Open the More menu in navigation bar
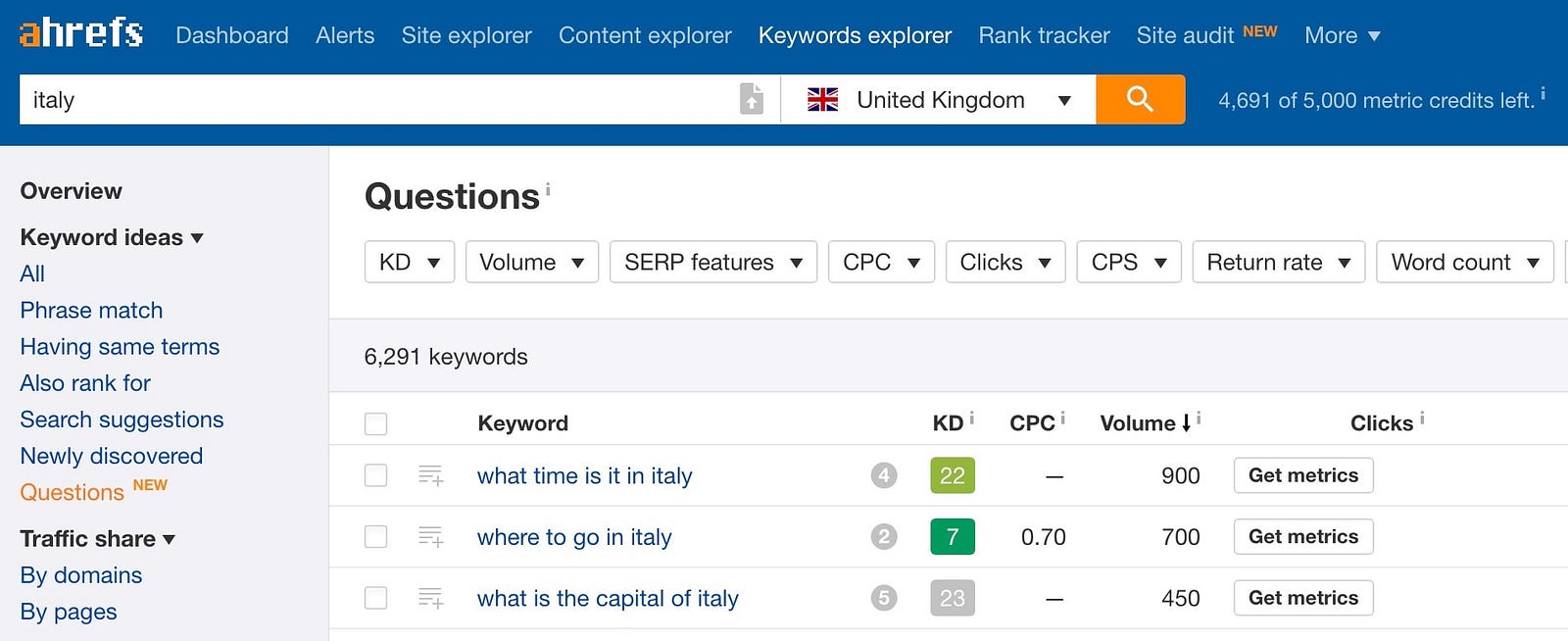Screen dimensions: 1568x641 coord(1342,35)
